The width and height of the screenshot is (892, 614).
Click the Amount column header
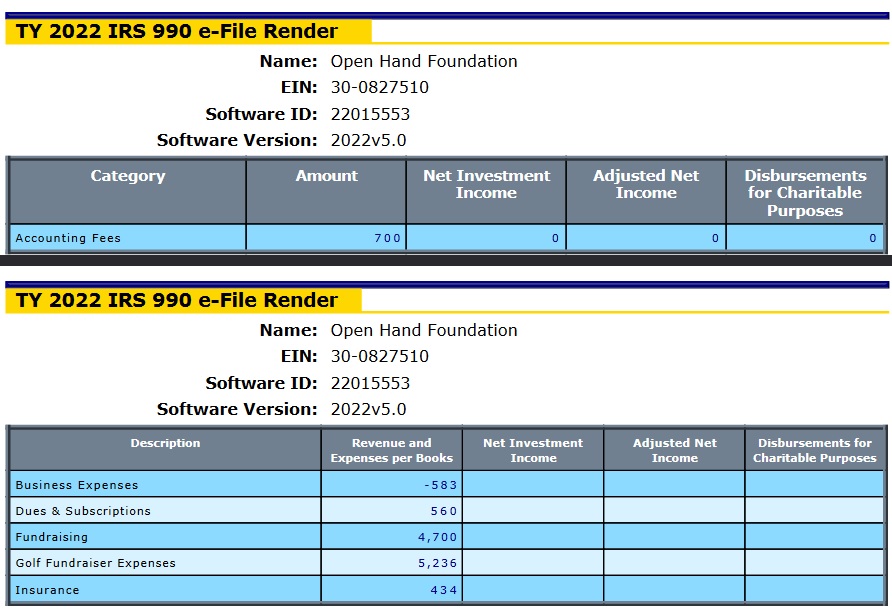pos(327,192)
